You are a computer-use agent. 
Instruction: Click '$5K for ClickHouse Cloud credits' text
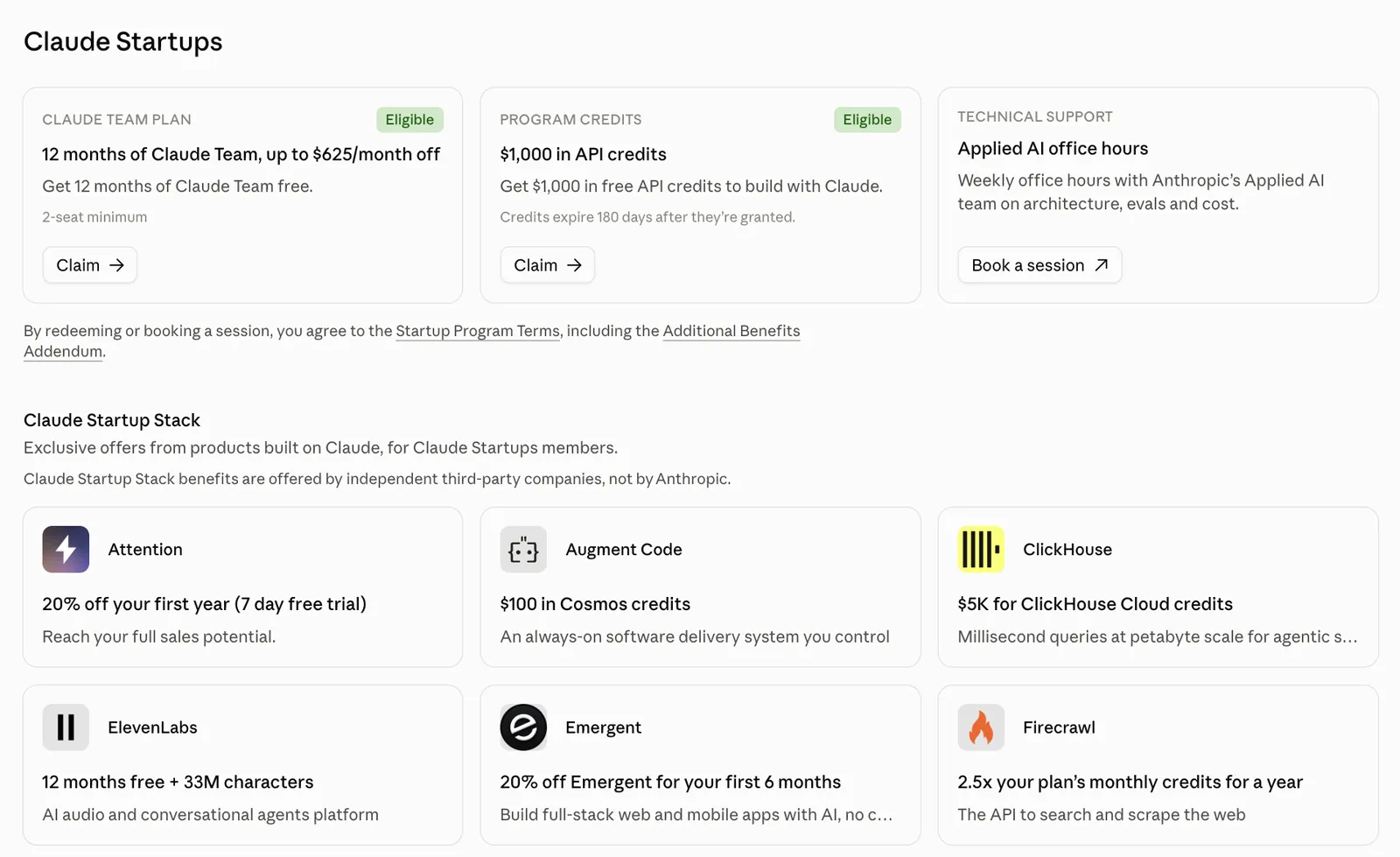(x=1095, y=604)
